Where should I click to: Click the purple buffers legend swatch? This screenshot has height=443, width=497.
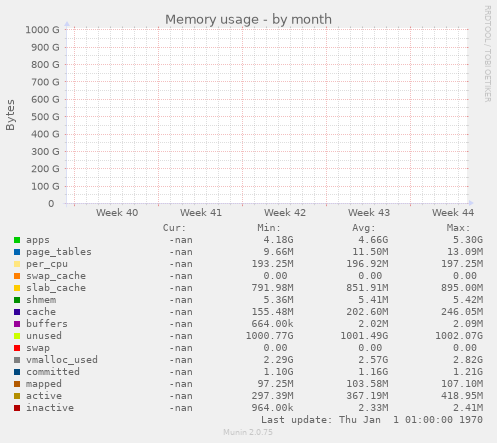pyautogui.click(x=17, y=324)
